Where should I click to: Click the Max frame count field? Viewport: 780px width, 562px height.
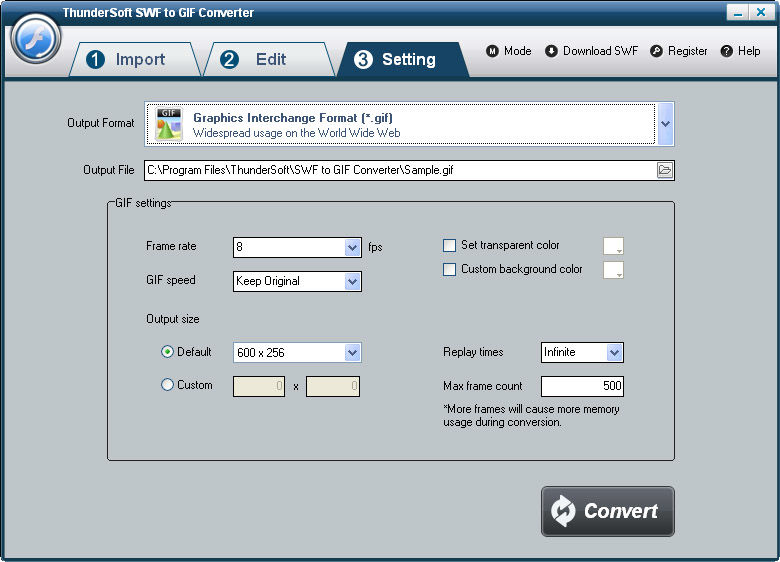click(582, 386)
